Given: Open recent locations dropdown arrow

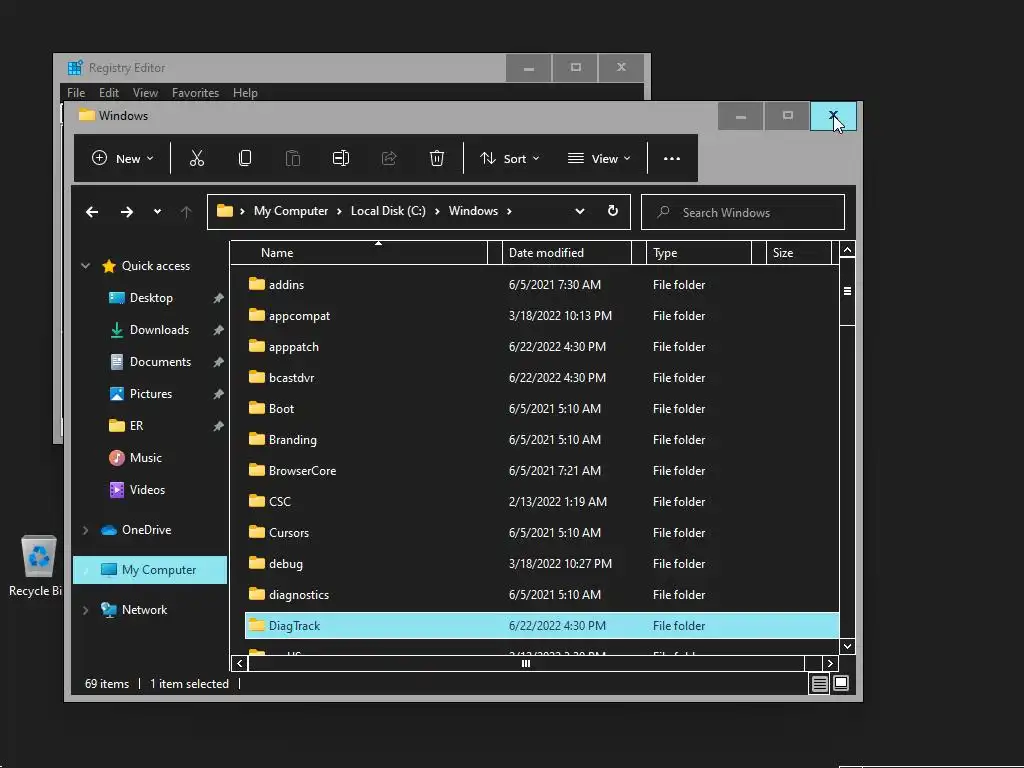Looking at the screenshot, I should 157,212.
